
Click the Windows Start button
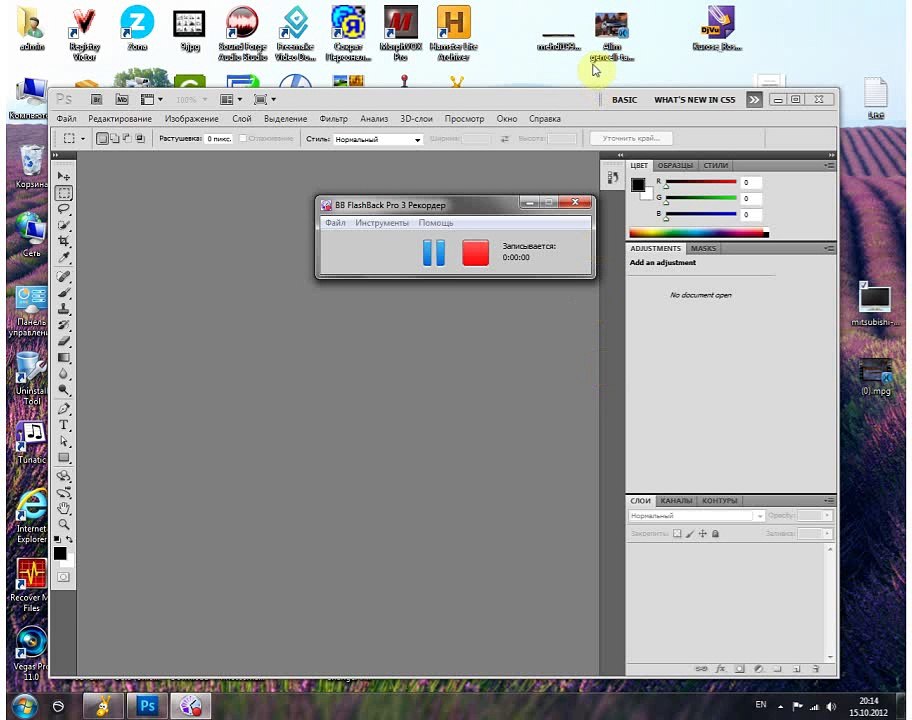point(24,706)
